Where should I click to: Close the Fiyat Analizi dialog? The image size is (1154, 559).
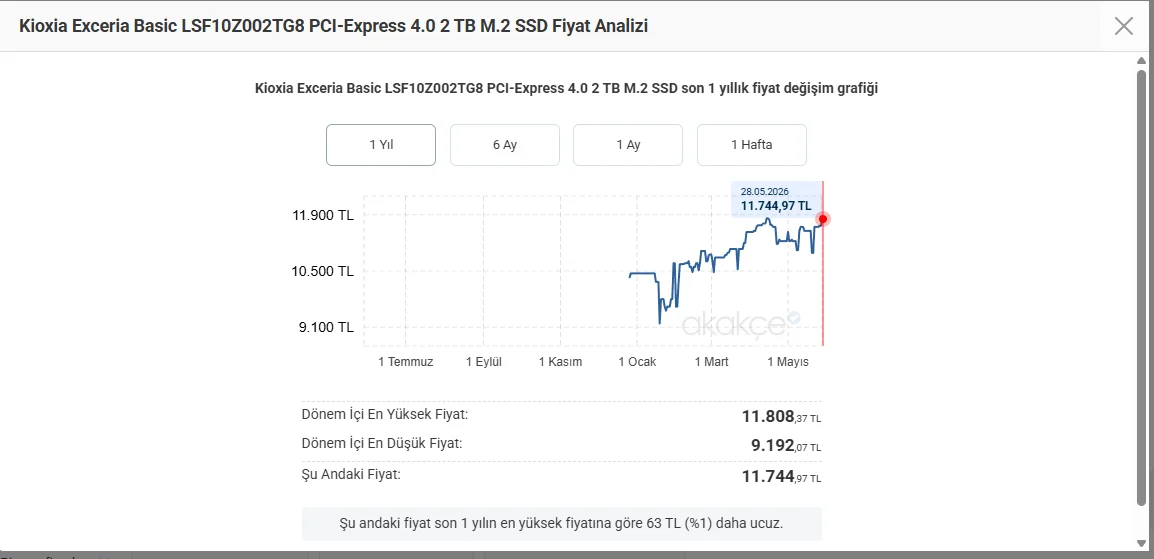tap(1123, 26)
